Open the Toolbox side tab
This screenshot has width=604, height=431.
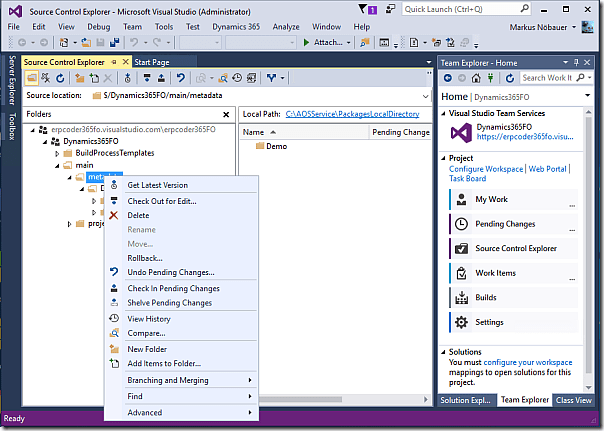click(12, 126)
